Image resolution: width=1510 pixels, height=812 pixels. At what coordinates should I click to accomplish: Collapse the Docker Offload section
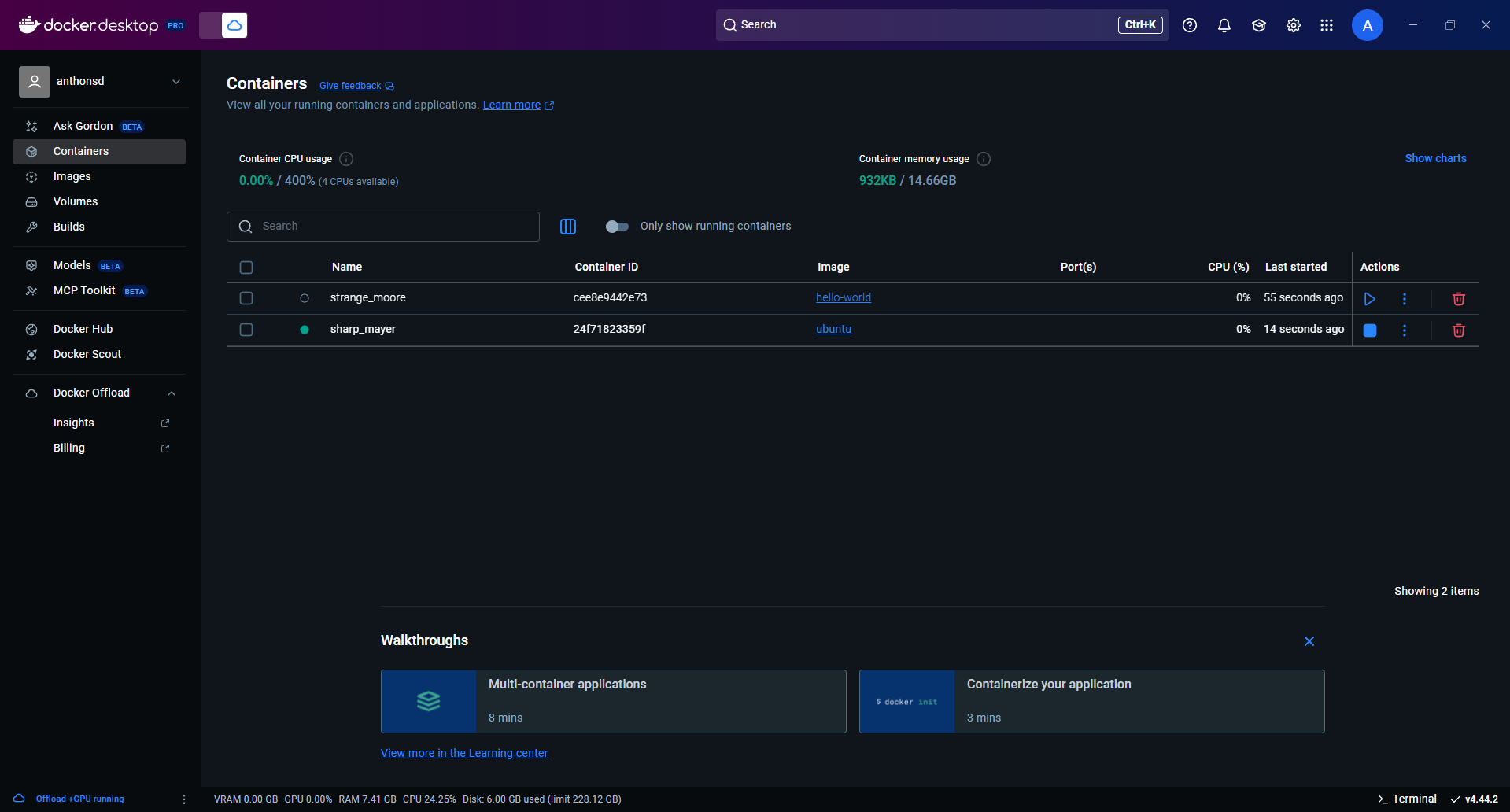pyautogui.click(x=172, y=393)
